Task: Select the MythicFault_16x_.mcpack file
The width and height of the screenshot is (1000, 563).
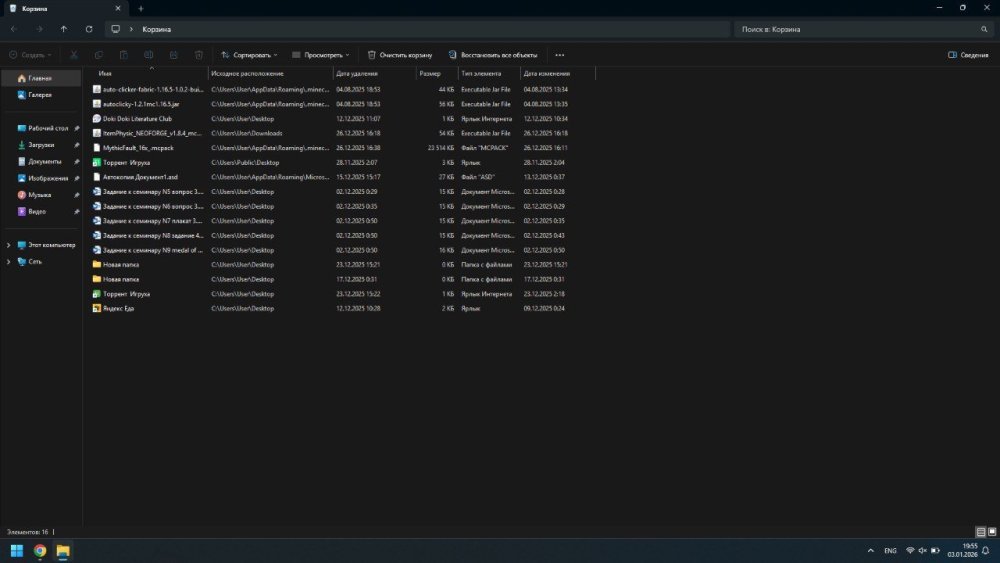Action: [138, 148]
